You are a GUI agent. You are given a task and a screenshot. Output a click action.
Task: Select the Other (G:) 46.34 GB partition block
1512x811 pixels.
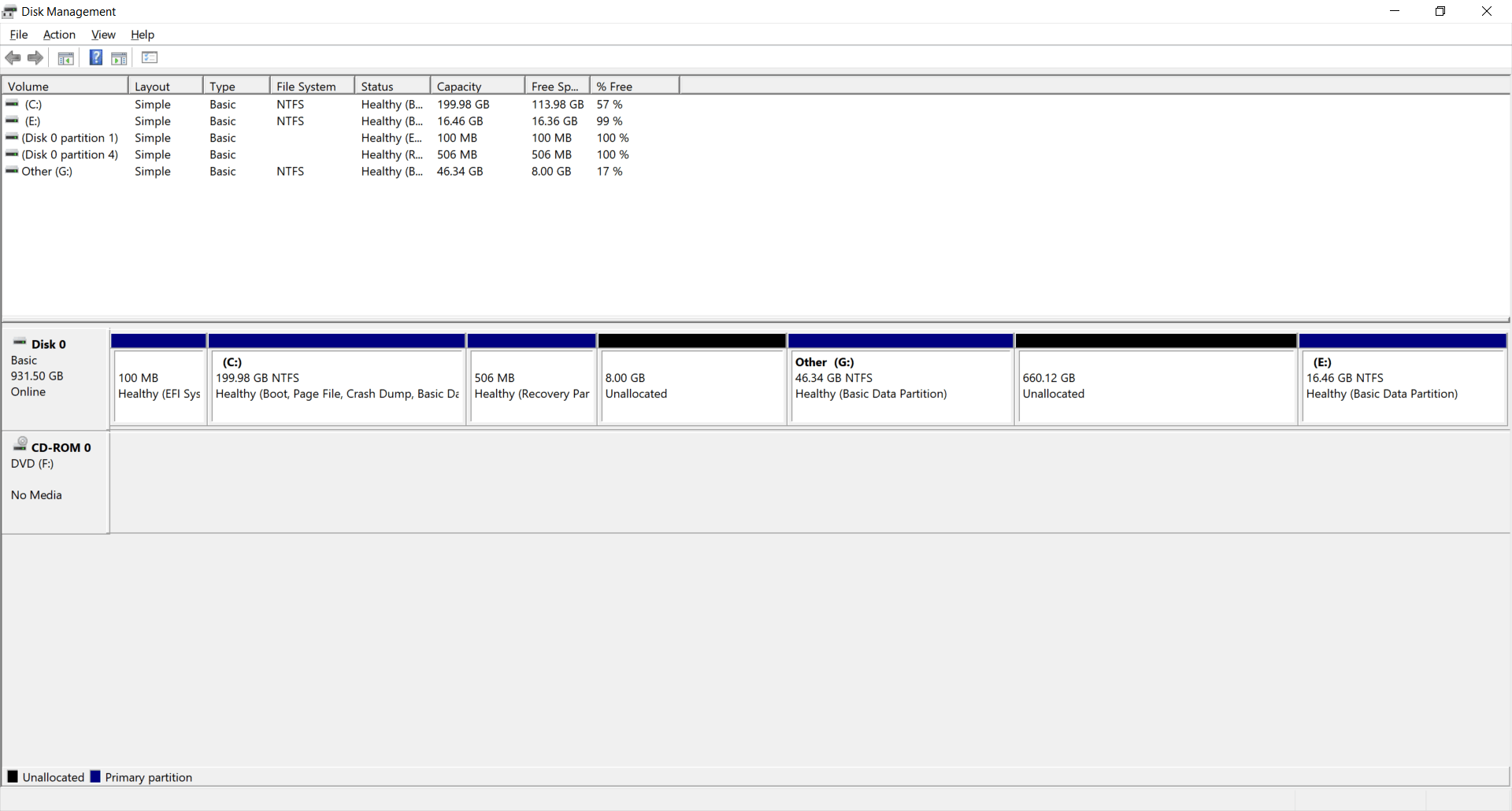(901, 380)
